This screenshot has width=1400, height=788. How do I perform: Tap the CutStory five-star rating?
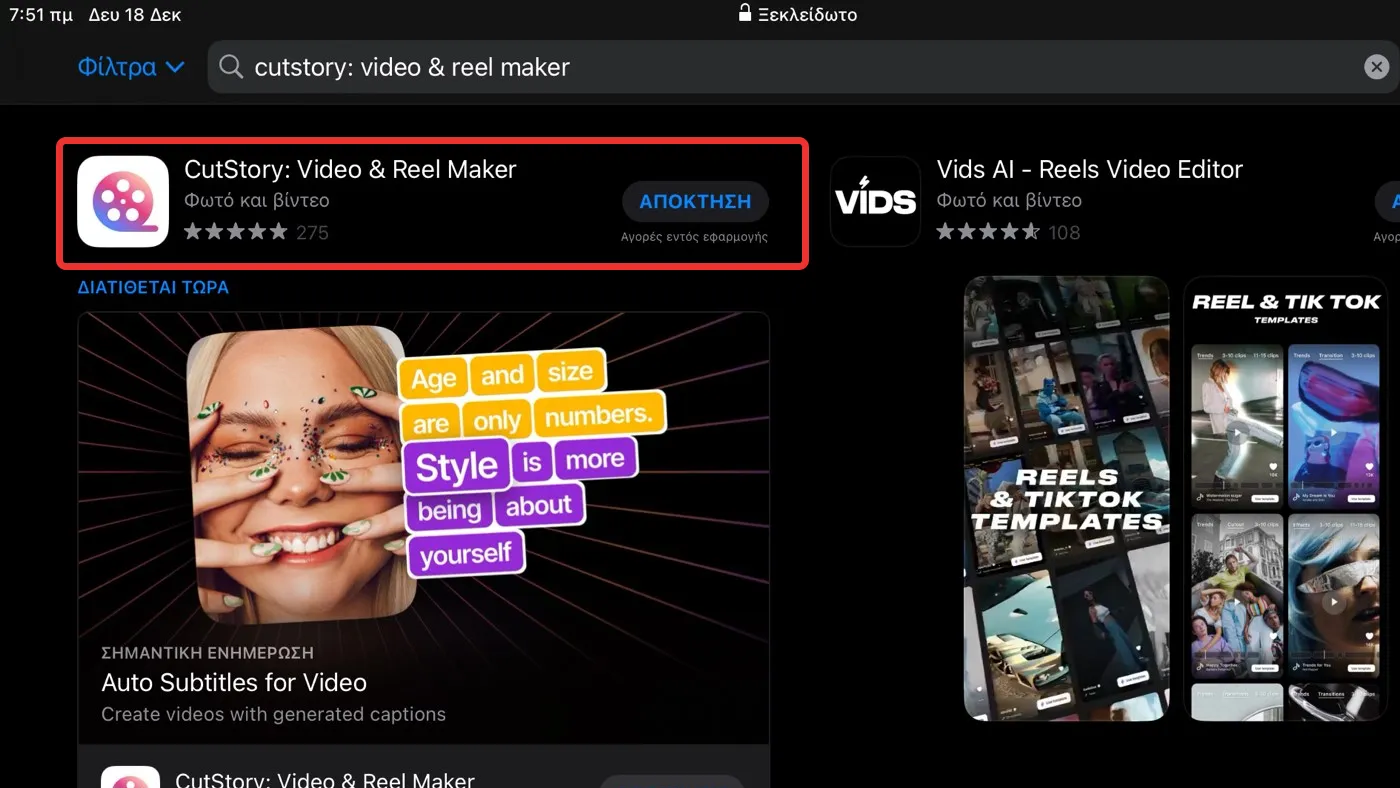point(236,232)
